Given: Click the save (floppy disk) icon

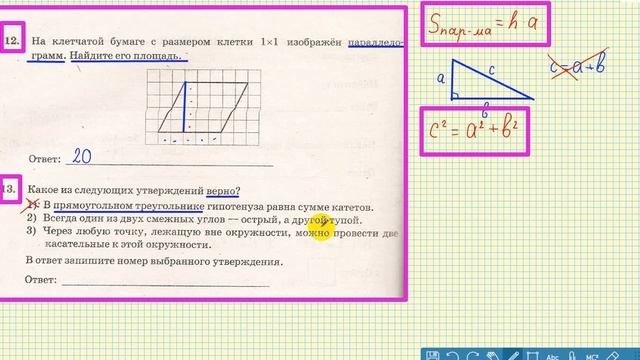Looking at the screenshot, I should 433,356.
